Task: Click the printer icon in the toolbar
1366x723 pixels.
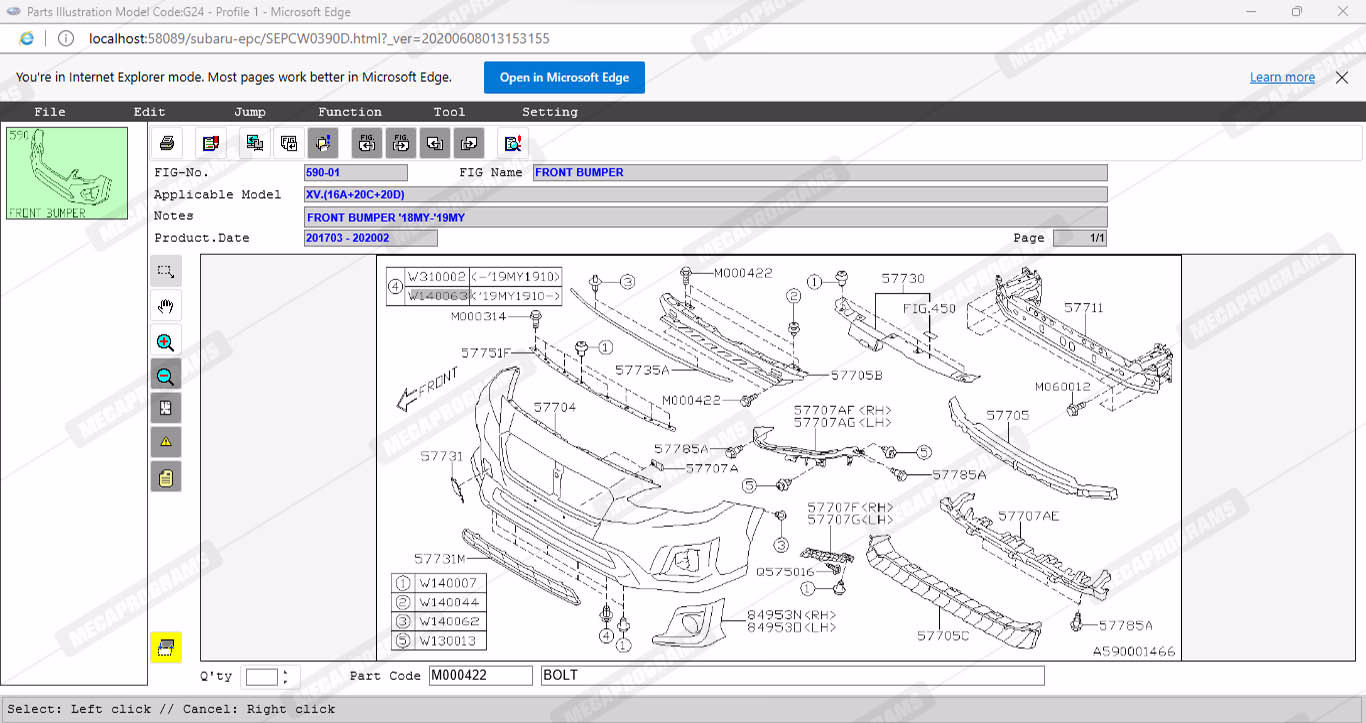Action: tap(167, 143)
